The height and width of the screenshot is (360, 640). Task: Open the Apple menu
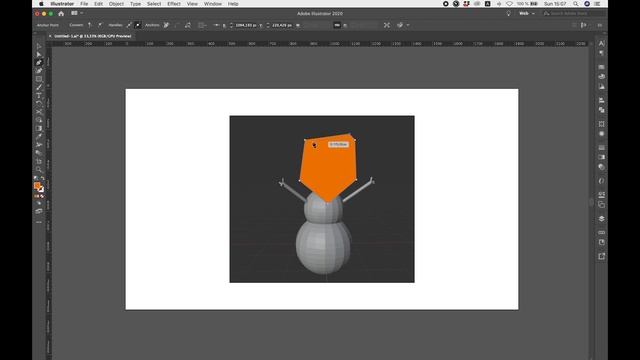(x=41, y=4)
